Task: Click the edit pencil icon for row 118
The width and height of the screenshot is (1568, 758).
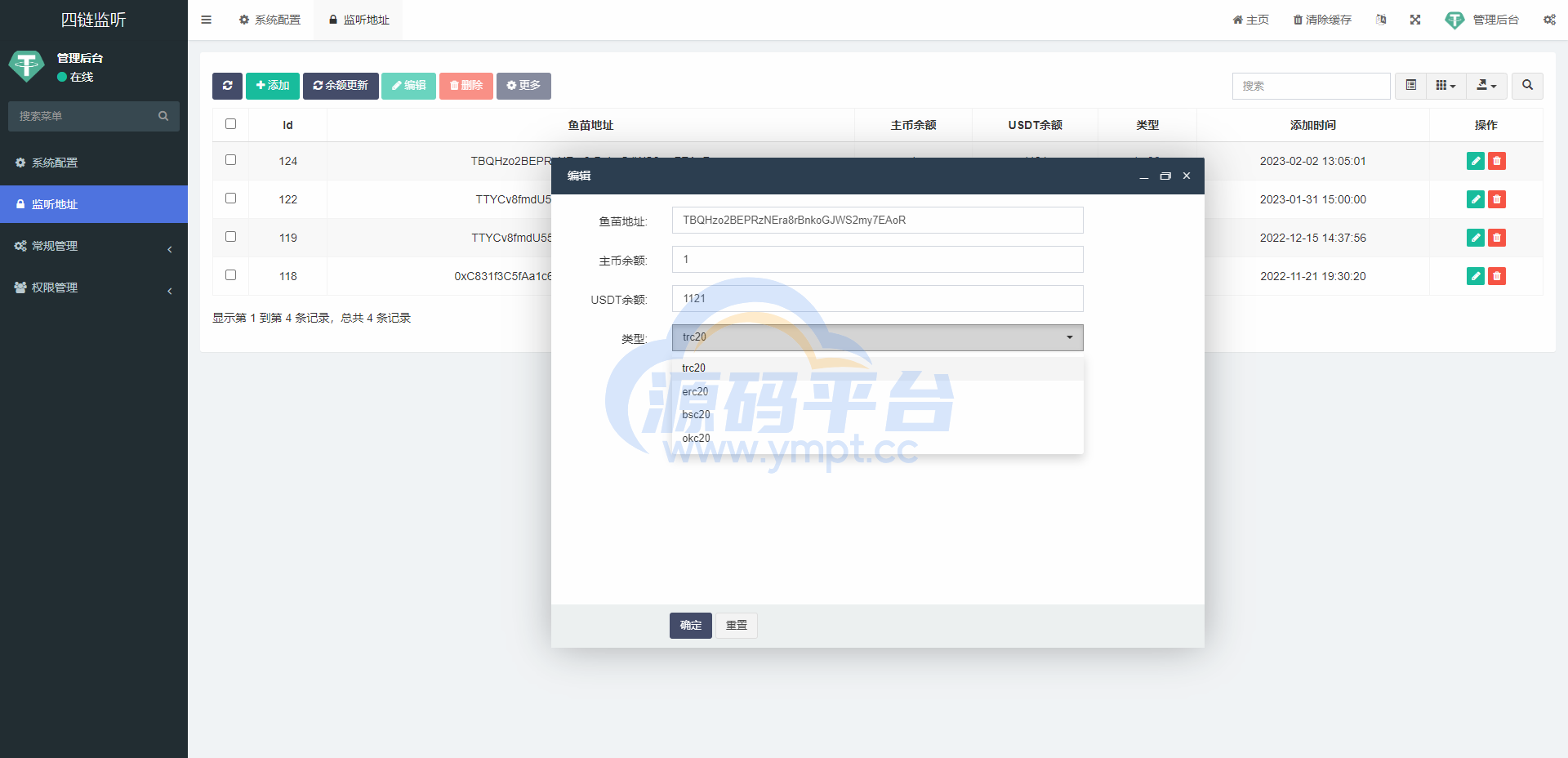Action: [x=1476, y=276]
